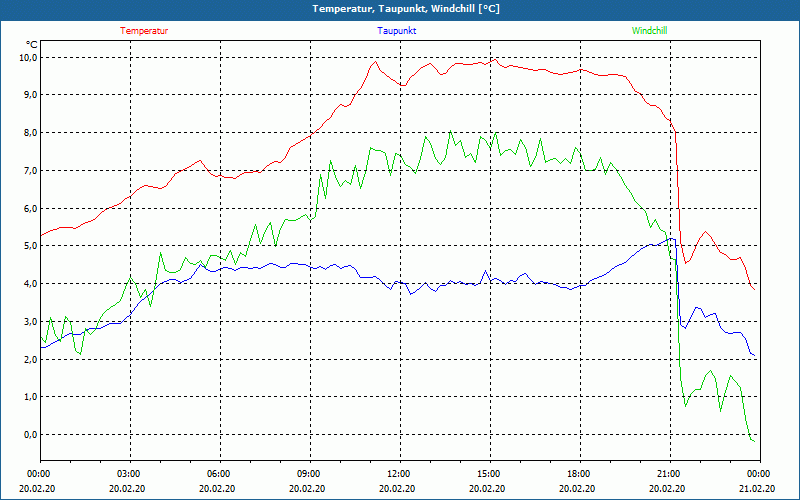The image size is (800, 500).
Task: Click the '3,0' y-axis value
Action: [31, 321]
